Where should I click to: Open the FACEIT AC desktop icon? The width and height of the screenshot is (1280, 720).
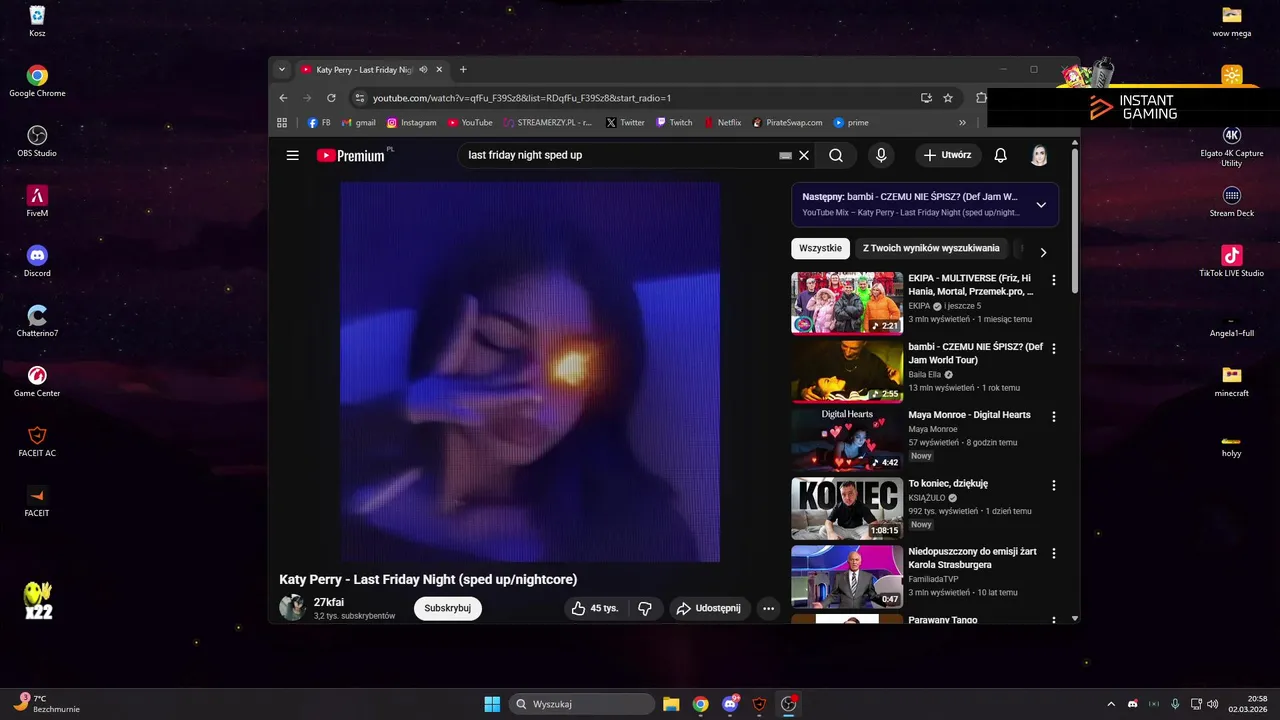pos(37,441)
